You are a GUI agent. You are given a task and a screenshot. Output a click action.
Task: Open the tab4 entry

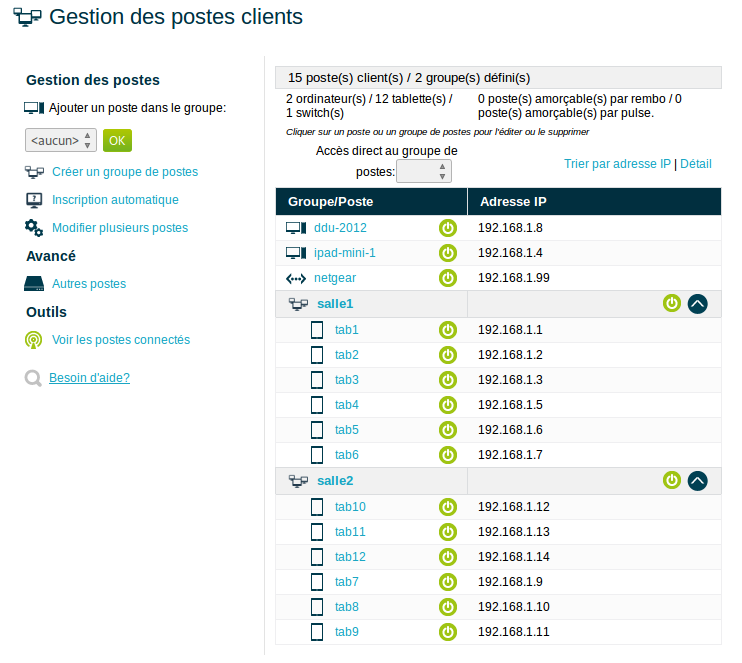[346, 405]
